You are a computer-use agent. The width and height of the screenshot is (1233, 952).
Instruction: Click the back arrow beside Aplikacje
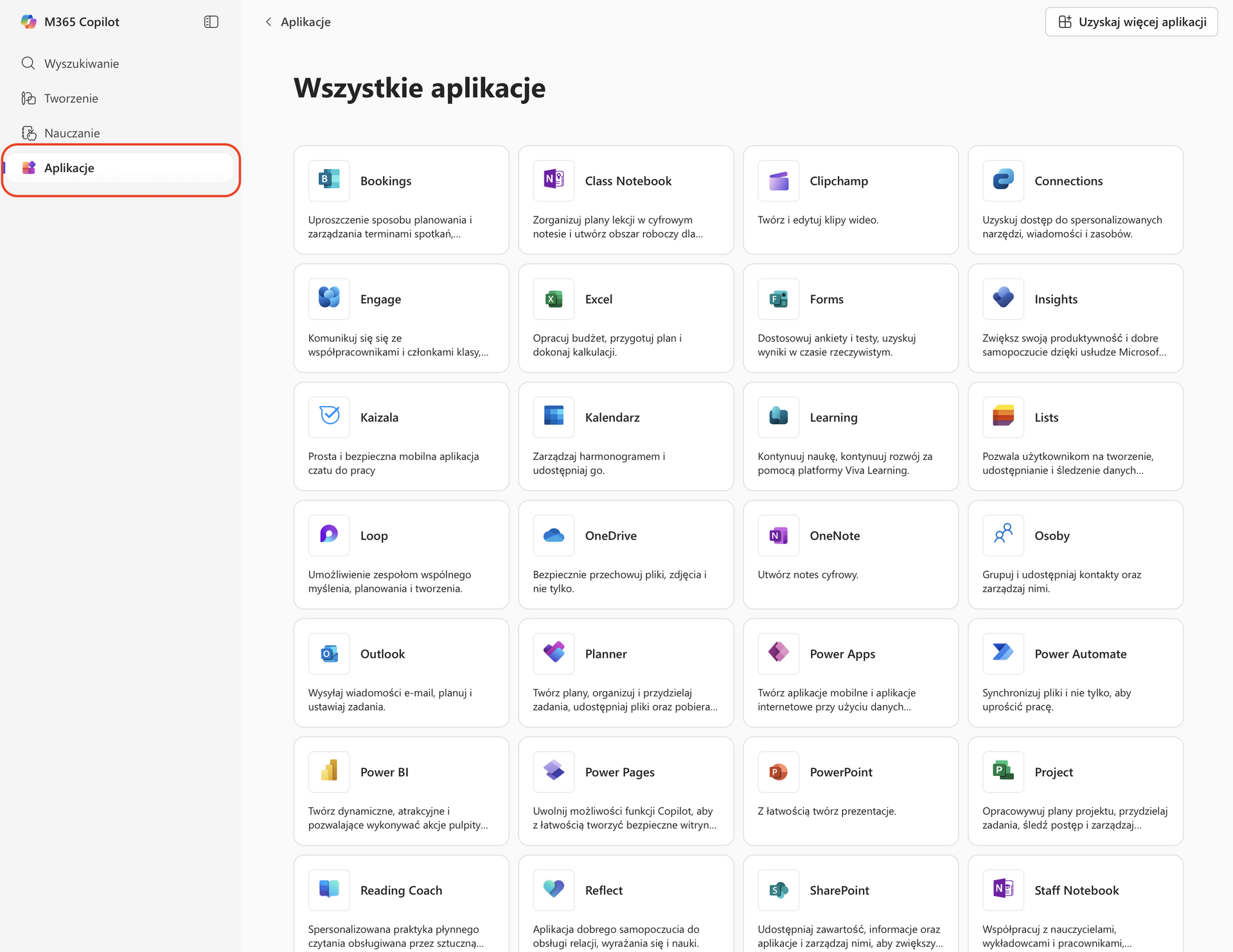click(x=268, y=21)
